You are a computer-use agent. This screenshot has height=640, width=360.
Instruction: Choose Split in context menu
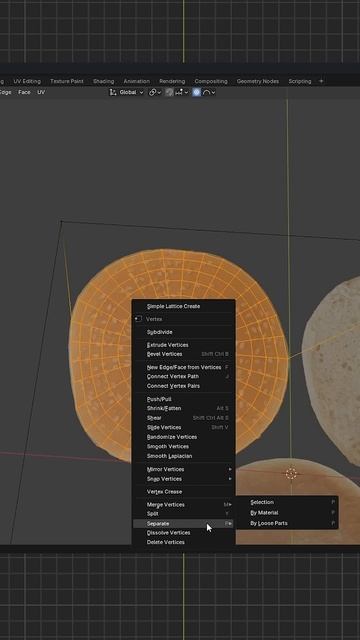[x=183, y=514]
